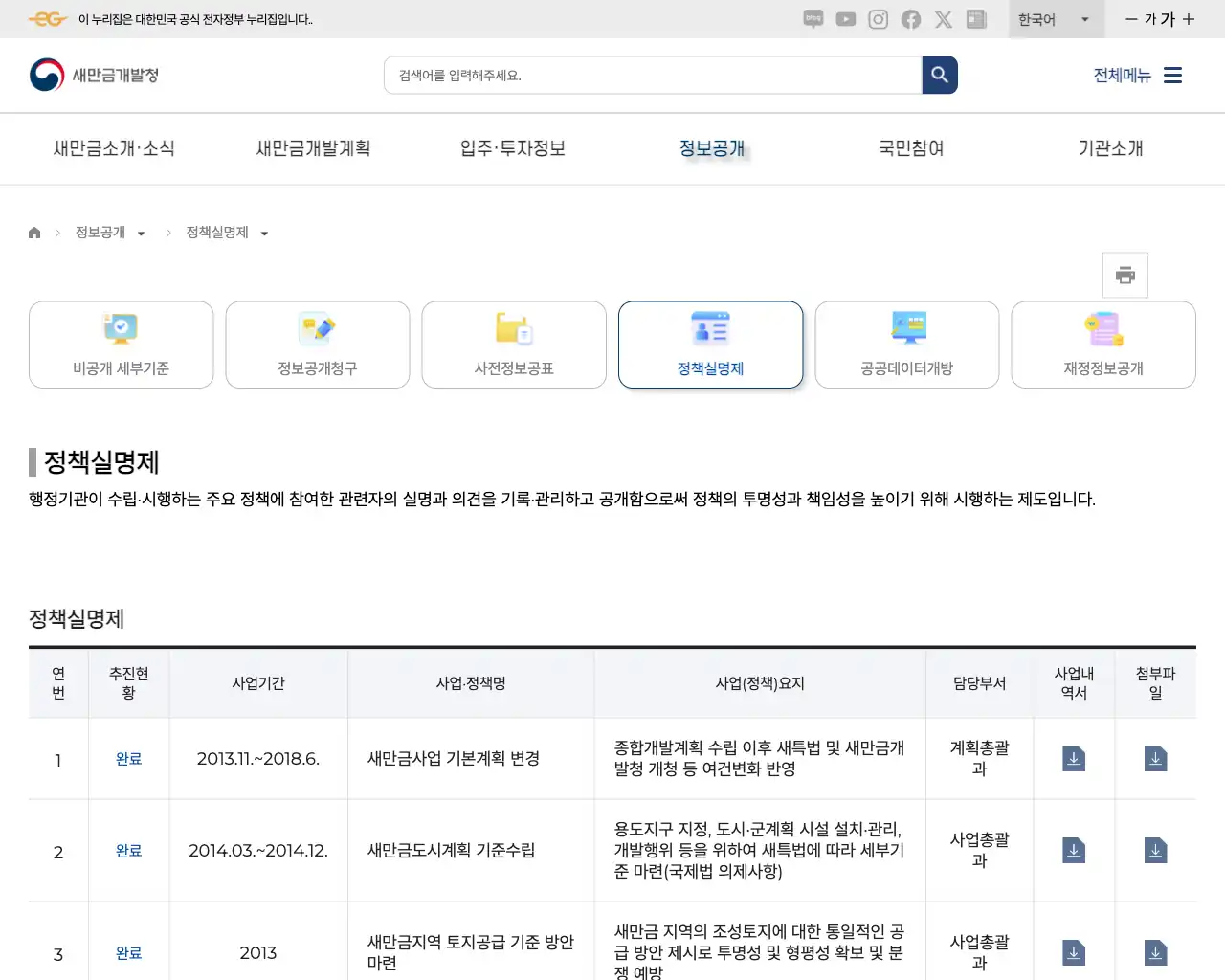
Task: Open the Instagram icon
Action: click(x=878, y=19)
